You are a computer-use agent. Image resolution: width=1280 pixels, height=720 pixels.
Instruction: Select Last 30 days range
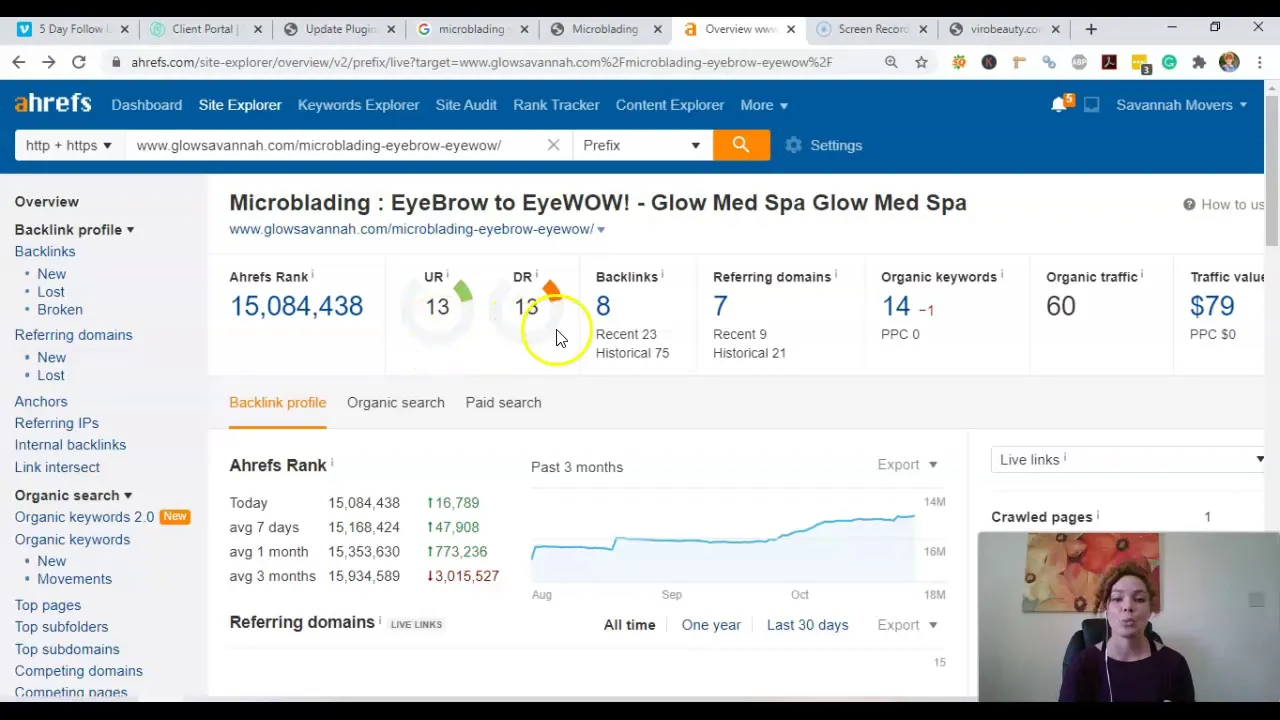807,625
